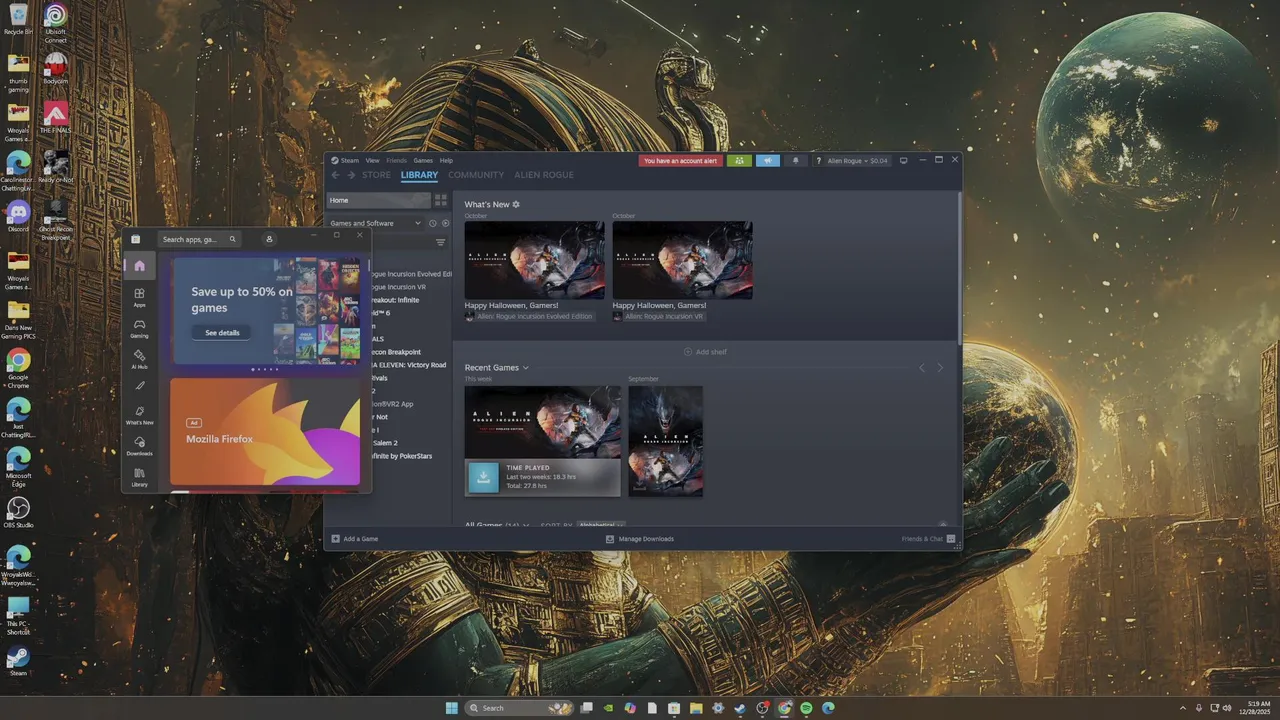Sort library by recent activity clock icon
Screen dimensions: 1280x720
(433, 223)
